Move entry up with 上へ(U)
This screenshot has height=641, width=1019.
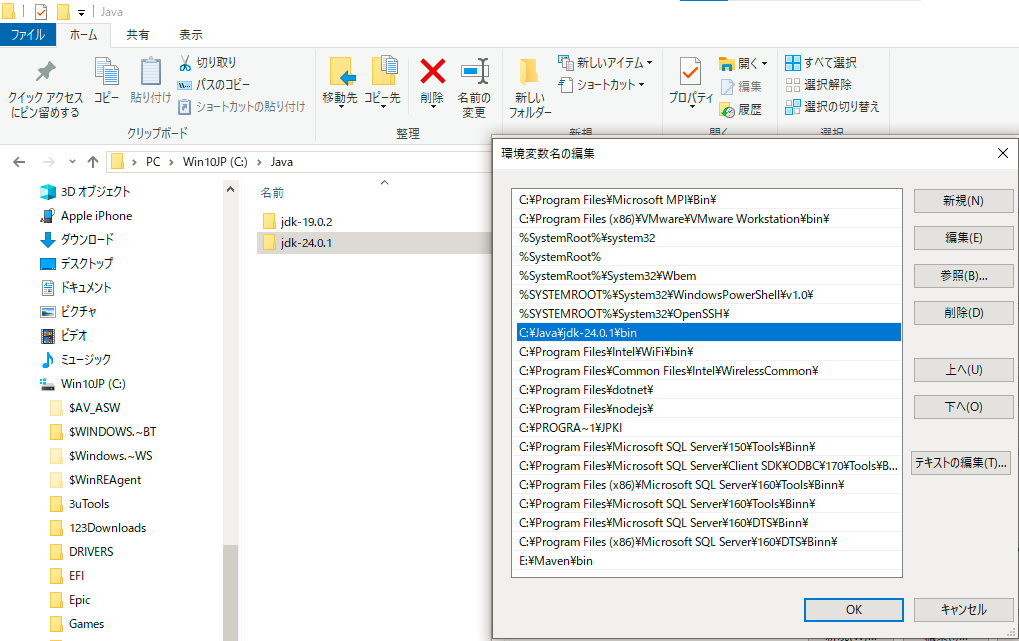point(963,370)
